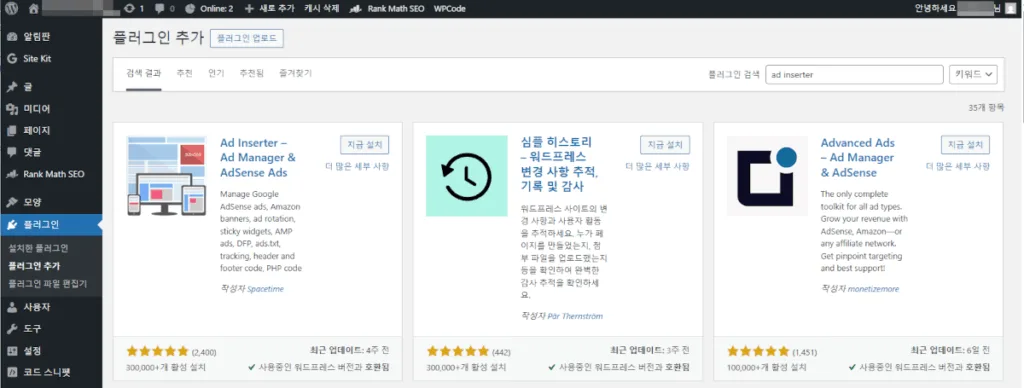
Task: Open 심플 히스토리 plugin title link
Action: (559, 165)
